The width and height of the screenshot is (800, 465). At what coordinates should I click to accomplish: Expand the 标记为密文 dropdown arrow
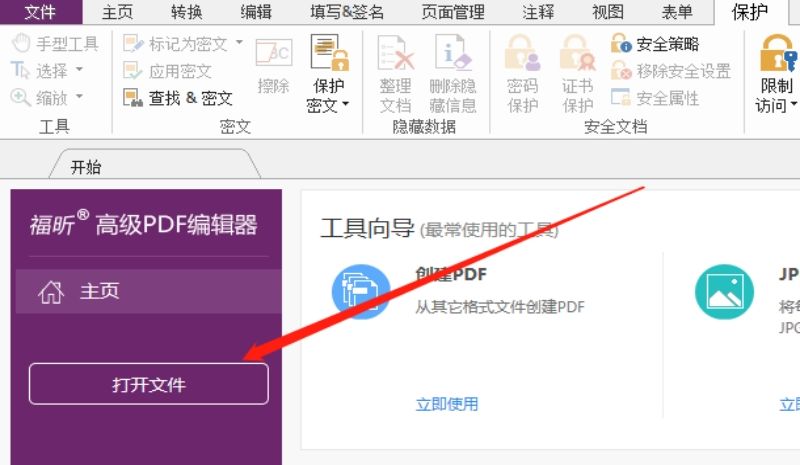[239, 42]
